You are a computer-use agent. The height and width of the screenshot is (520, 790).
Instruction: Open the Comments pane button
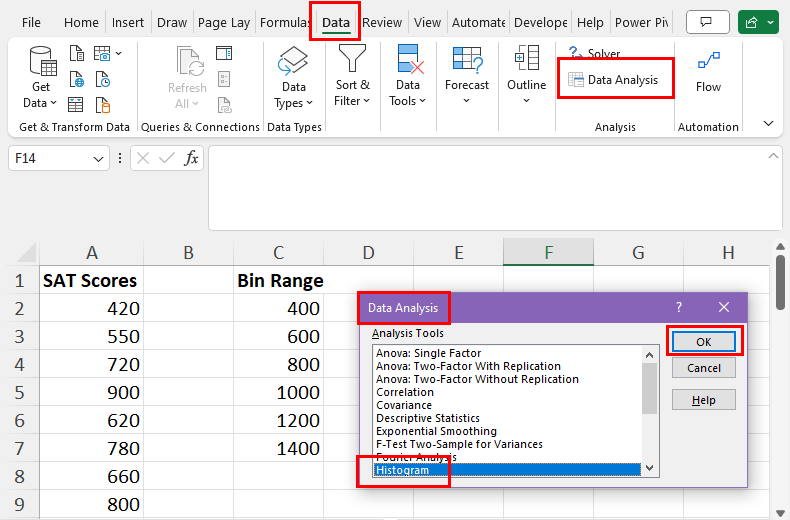(707, 22)
